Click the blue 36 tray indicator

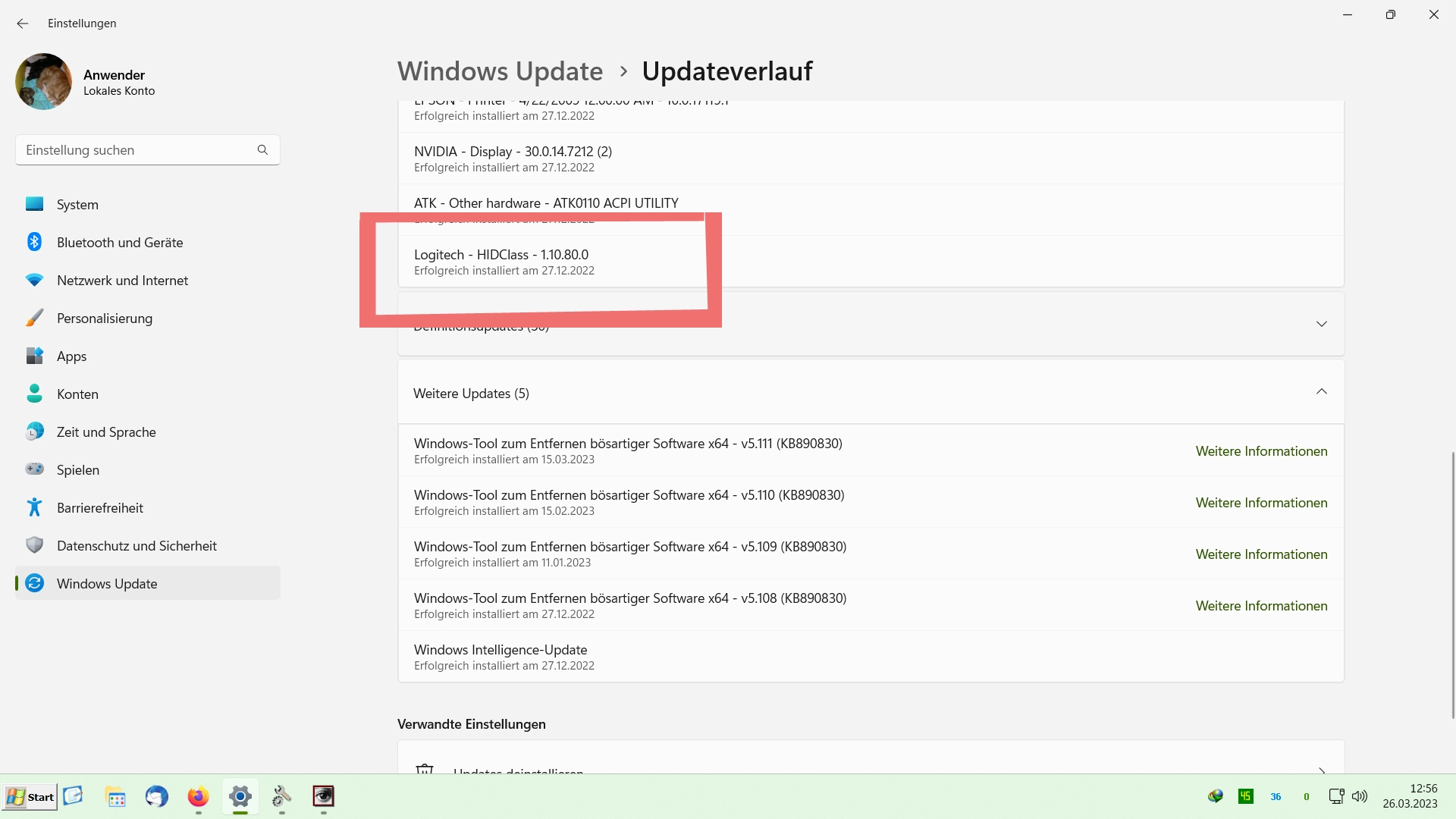(x=1276, y=796)
